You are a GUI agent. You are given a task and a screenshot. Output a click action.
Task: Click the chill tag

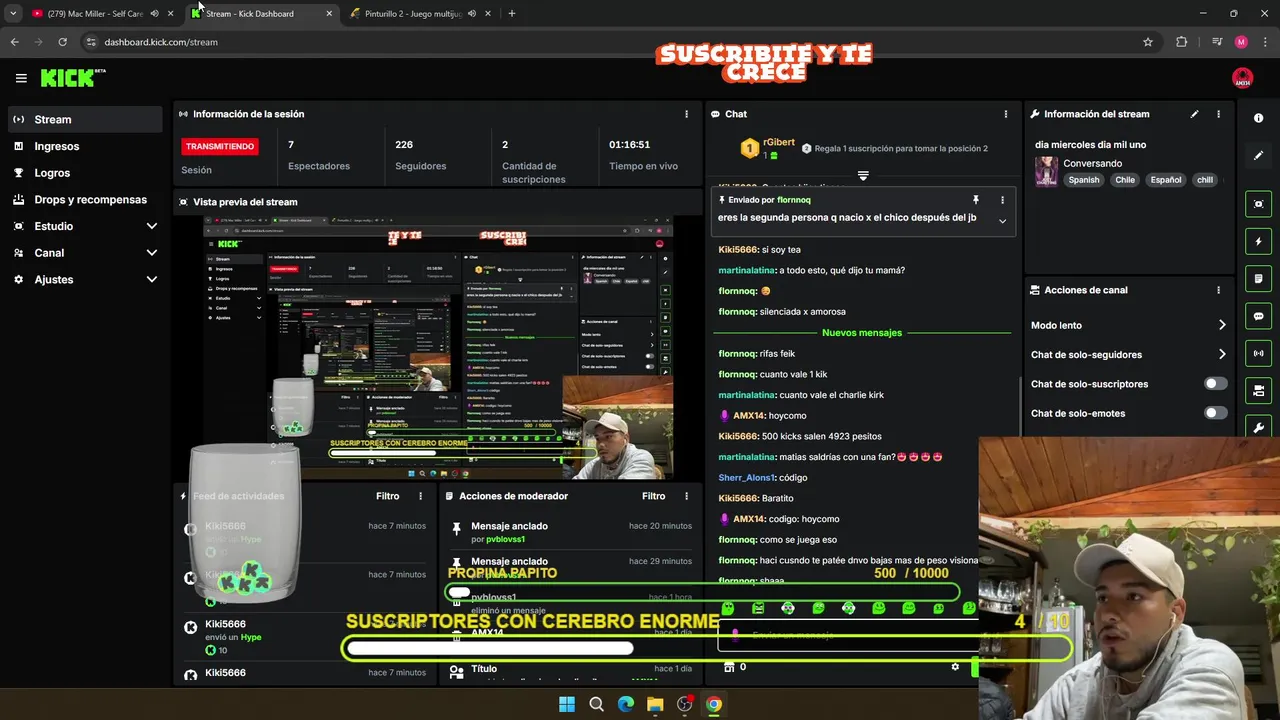click(1205, 180)
